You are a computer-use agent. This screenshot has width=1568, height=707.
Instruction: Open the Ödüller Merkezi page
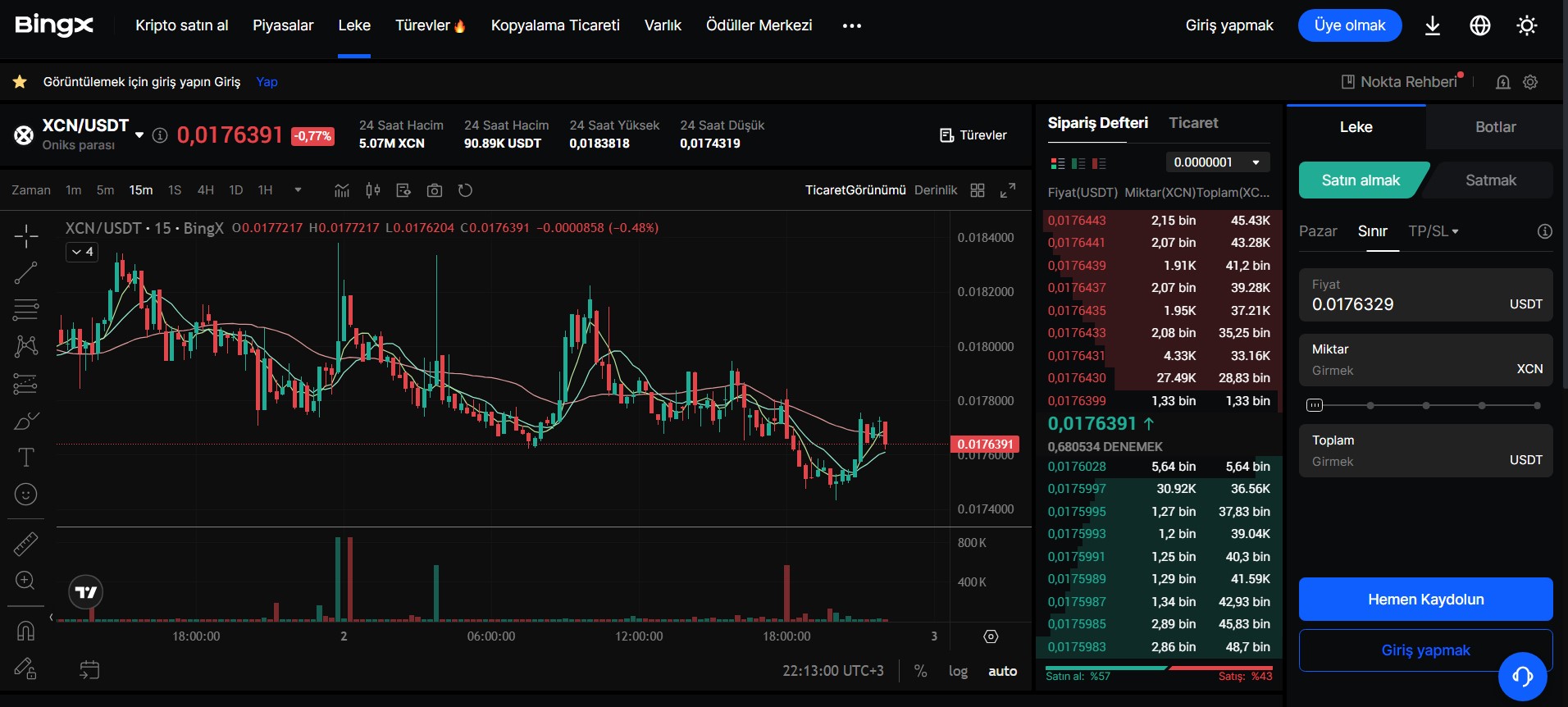[x=759, y=25]
